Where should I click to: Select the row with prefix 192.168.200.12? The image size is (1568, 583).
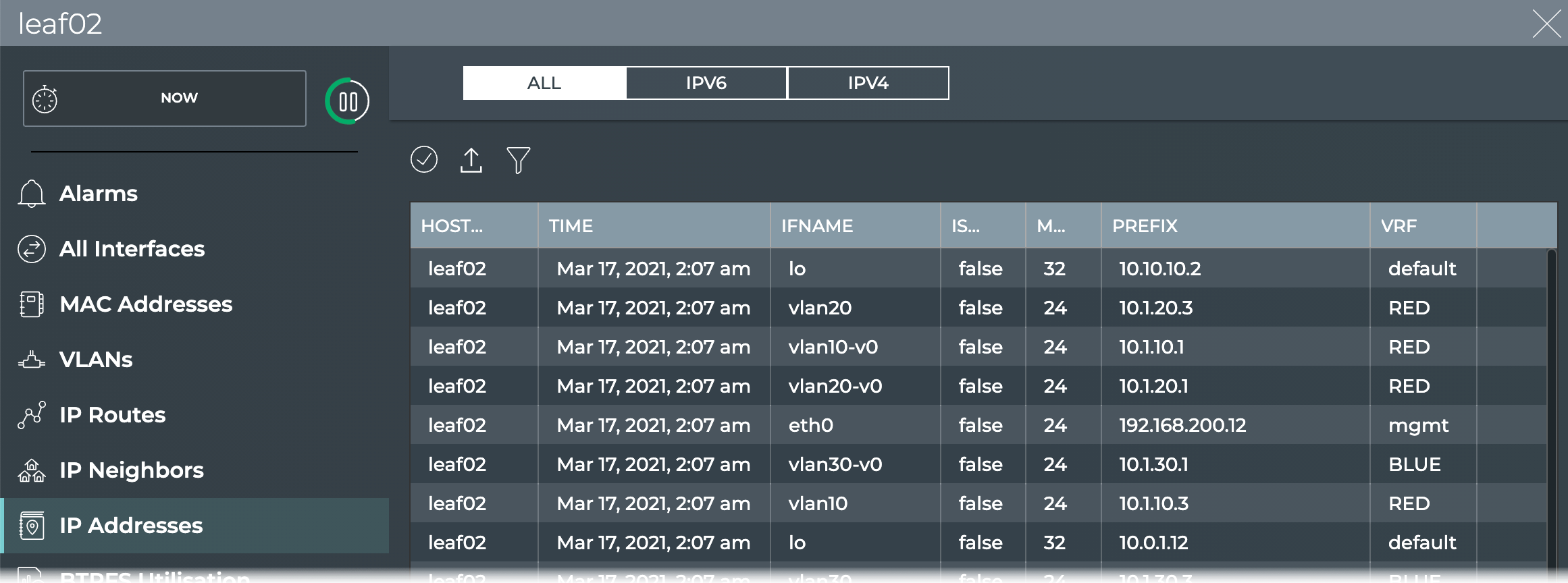pyautogui.click(x=1182, y=425)
